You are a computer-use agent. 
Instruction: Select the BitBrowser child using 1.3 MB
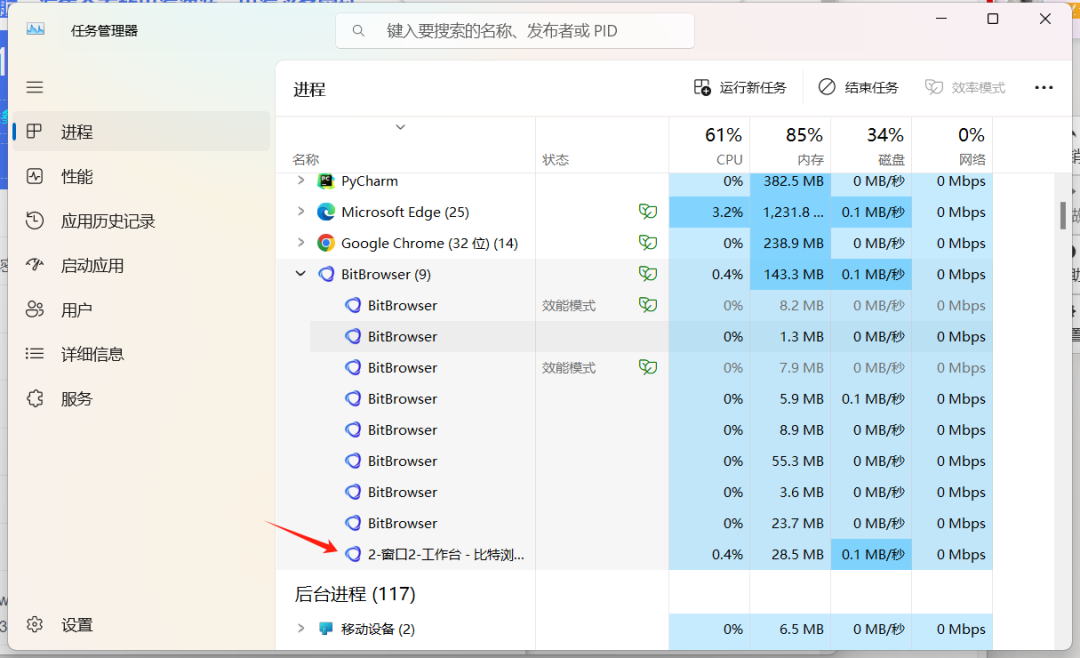tap(651, 336)
